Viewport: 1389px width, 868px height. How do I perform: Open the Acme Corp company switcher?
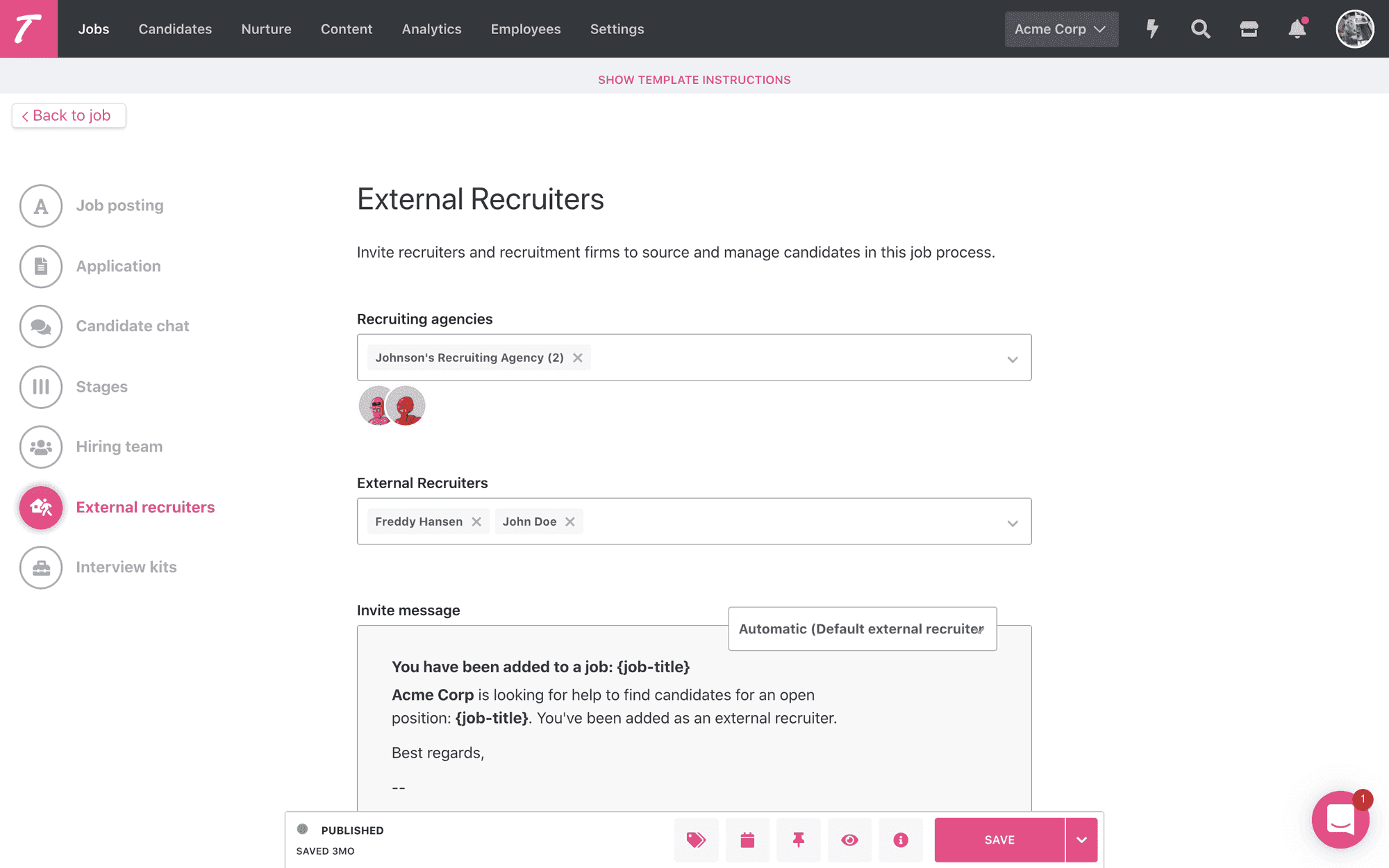[1061, 29]
